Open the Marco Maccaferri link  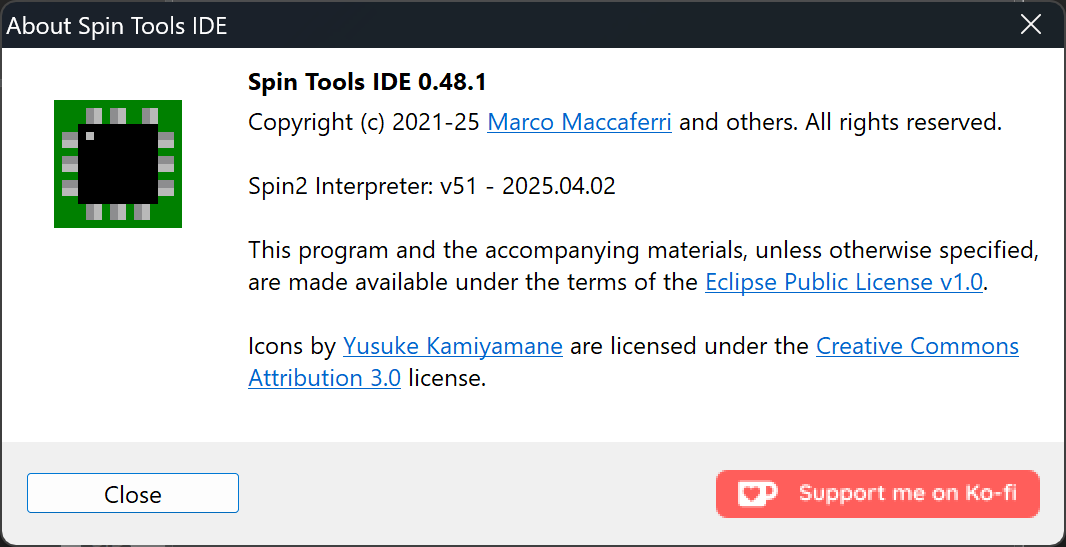pos(579,123)
